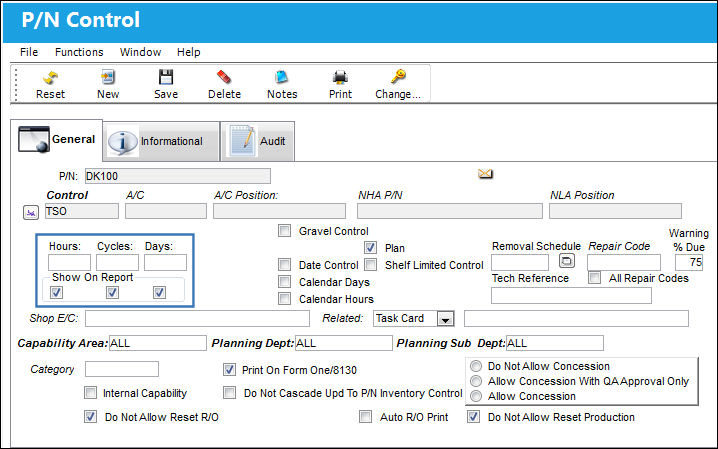Select Allow Concession With QA Approval Only
The height and width of the screenshot is (449, 718).
pyautogui.click(x=476, y=381)
